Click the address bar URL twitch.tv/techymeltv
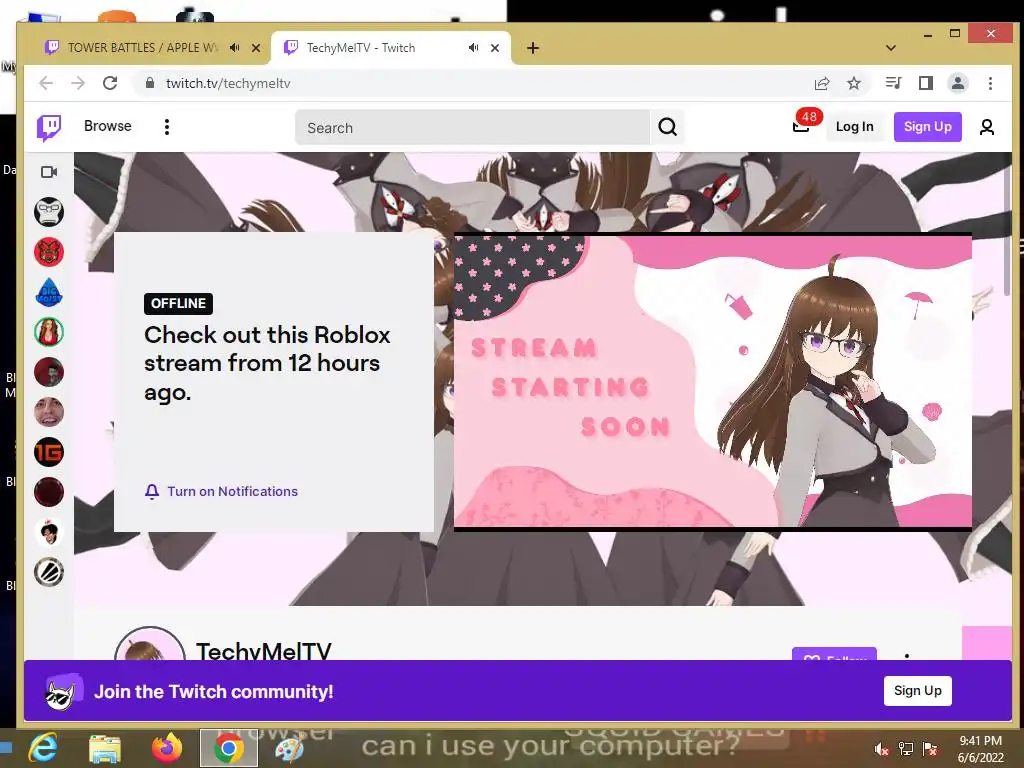 (228, 84)
